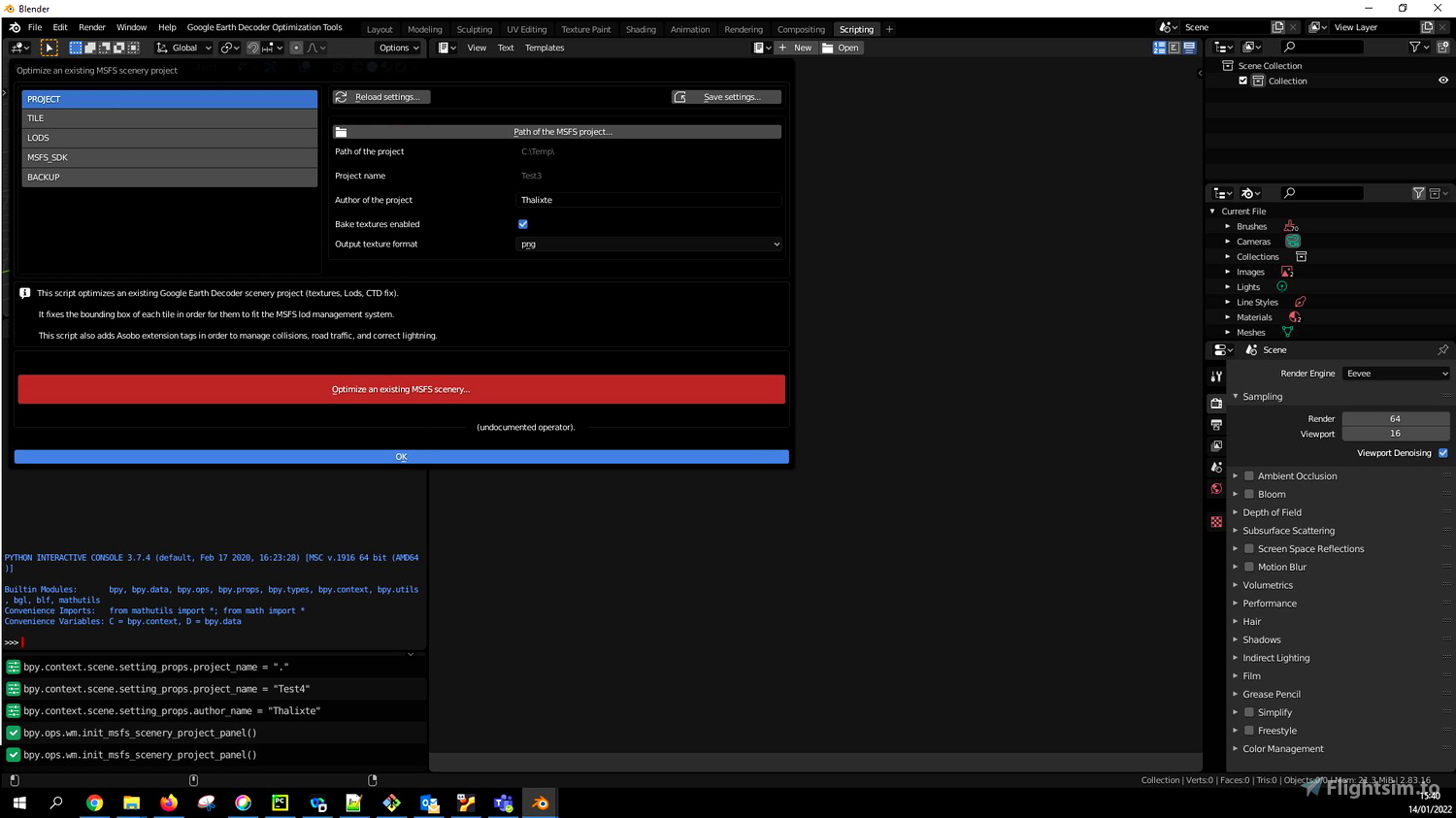1456x818 pixels.
Task: Select the World properties tab
Action: coord(1216,488)
